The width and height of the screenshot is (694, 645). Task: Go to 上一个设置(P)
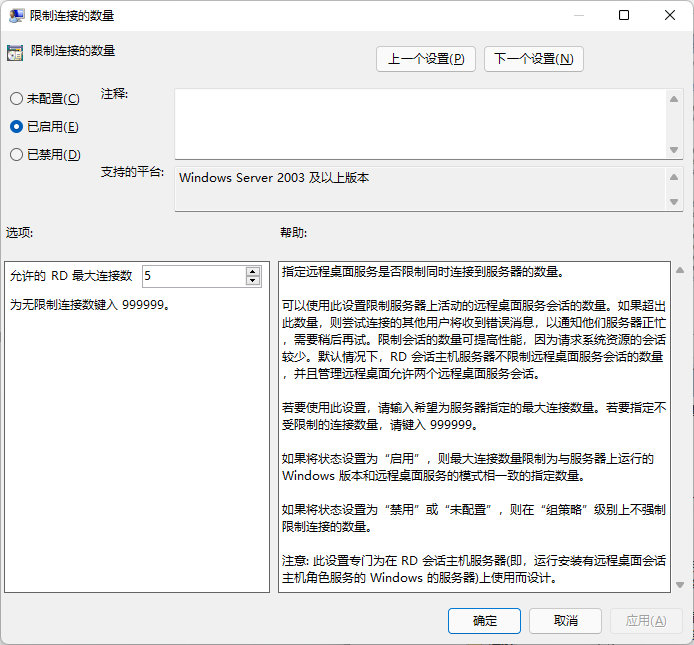[x=426, y=59]
